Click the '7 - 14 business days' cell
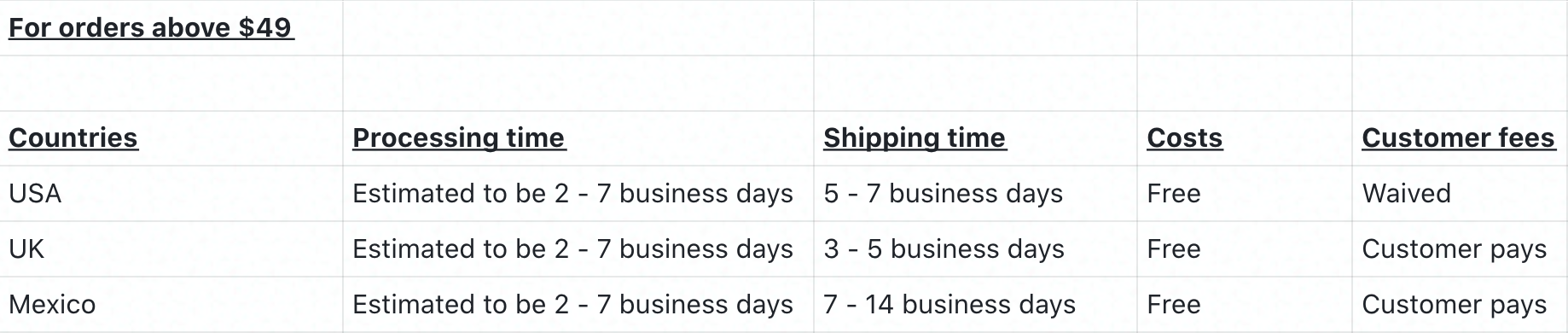The width and height of the screenshot is (1568, 333). 975,305
